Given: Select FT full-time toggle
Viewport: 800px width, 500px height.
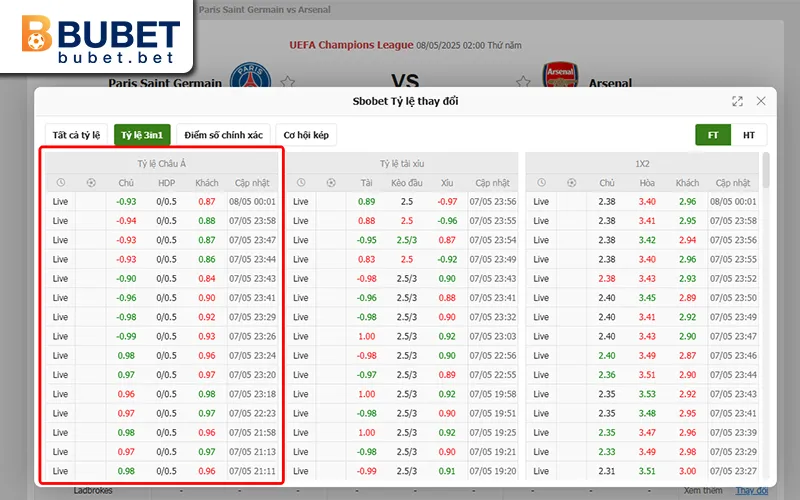Looking at the screenshot, I should 713,135.
